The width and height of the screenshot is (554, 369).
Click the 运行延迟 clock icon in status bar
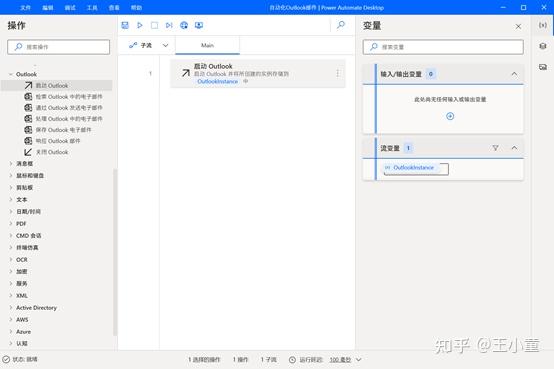click(292, 360)
